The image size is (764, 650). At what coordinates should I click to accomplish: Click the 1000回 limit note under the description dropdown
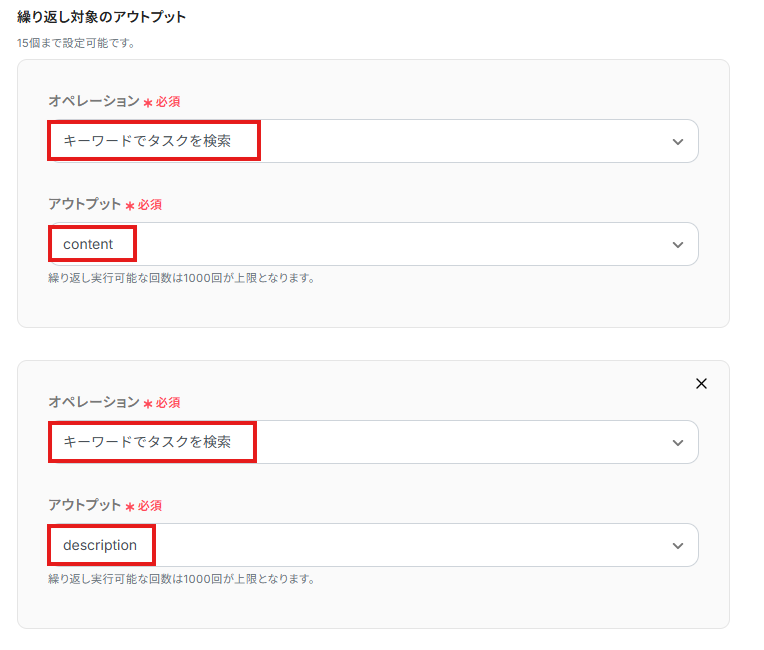pyautogui.click(x=182, y=579)
